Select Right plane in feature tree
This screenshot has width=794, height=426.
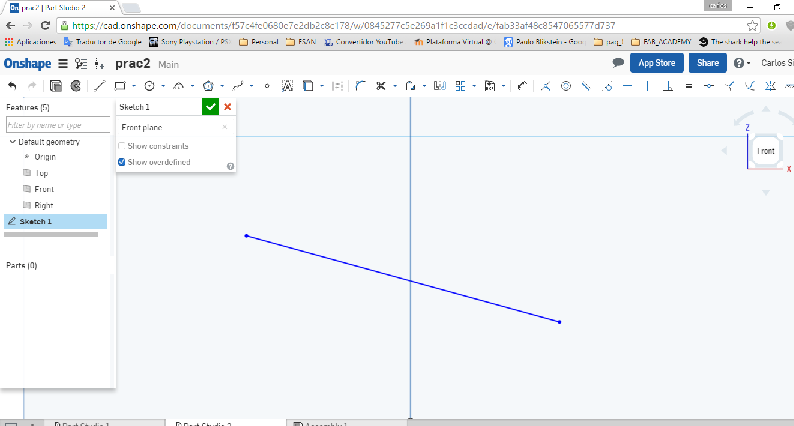pyautogui.click(x=44, y=206)
